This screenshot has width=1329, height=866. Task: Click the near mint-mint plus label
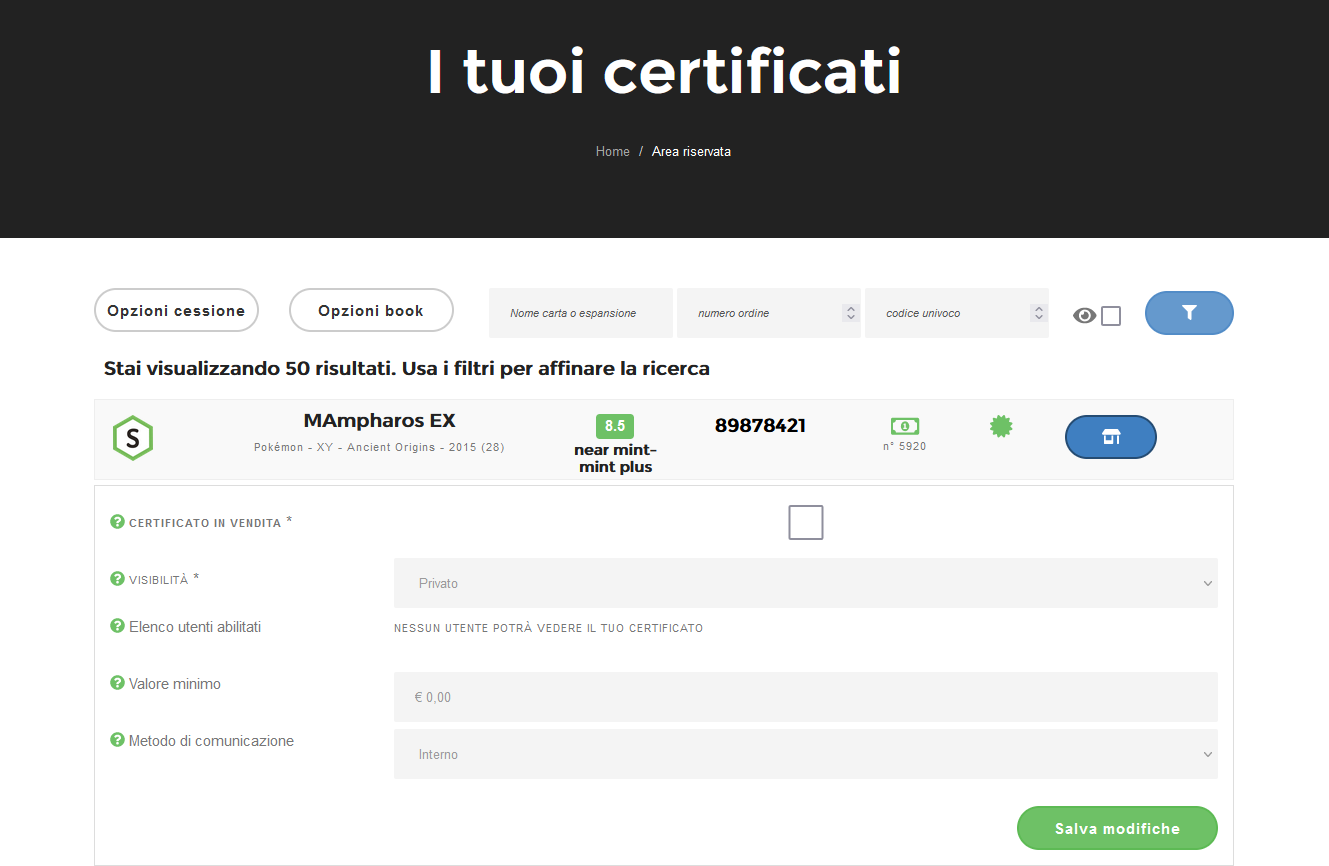[x=615, y=458]
